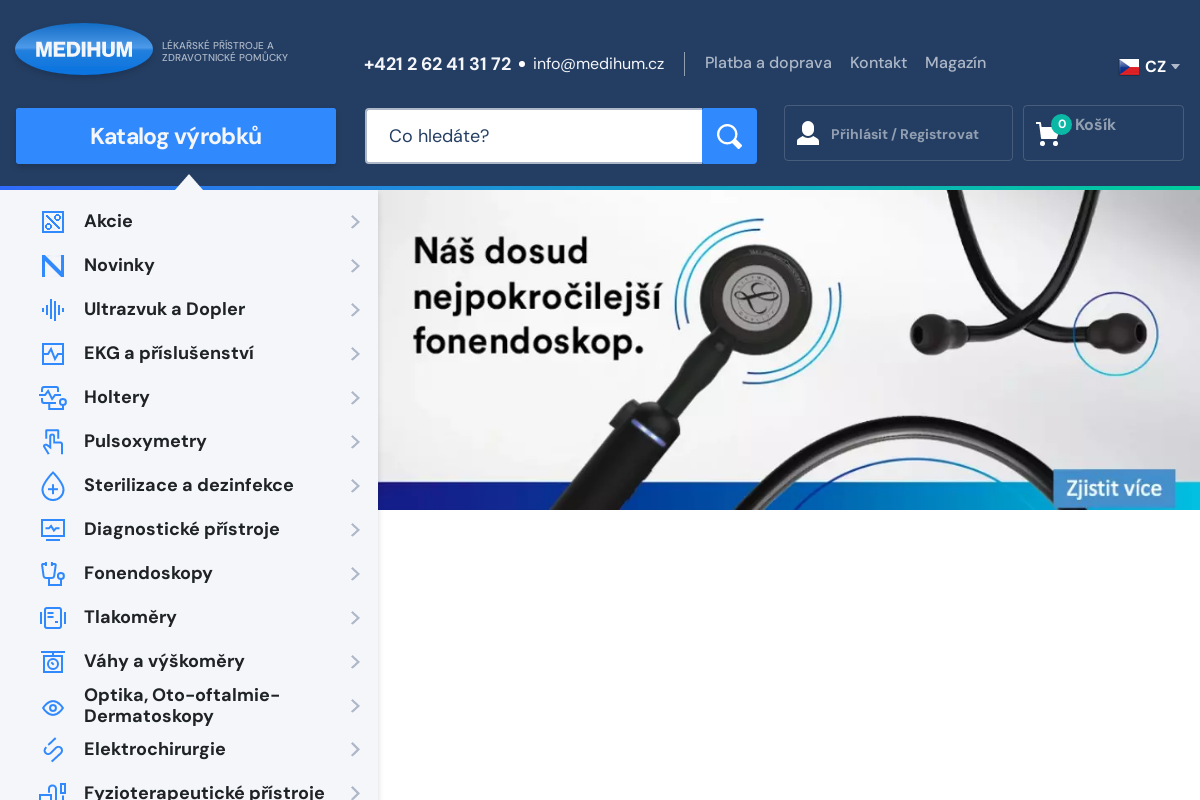Click the Tlakoměry blood pressure monitor icon
The width and height of the screenshot is (1200, 800).
(52, 618)
